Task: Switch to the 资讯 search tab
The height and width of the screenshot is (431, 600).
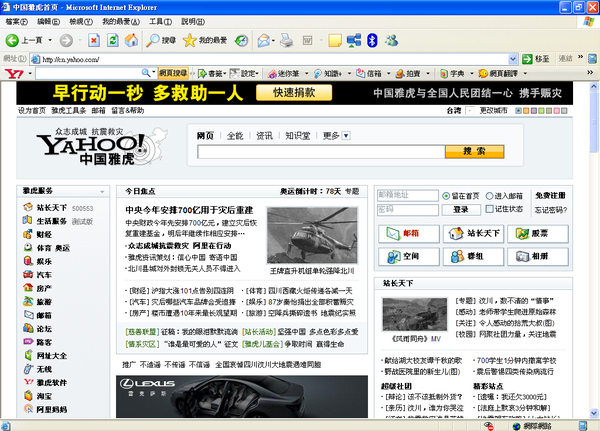Action: tap(264, 136)
